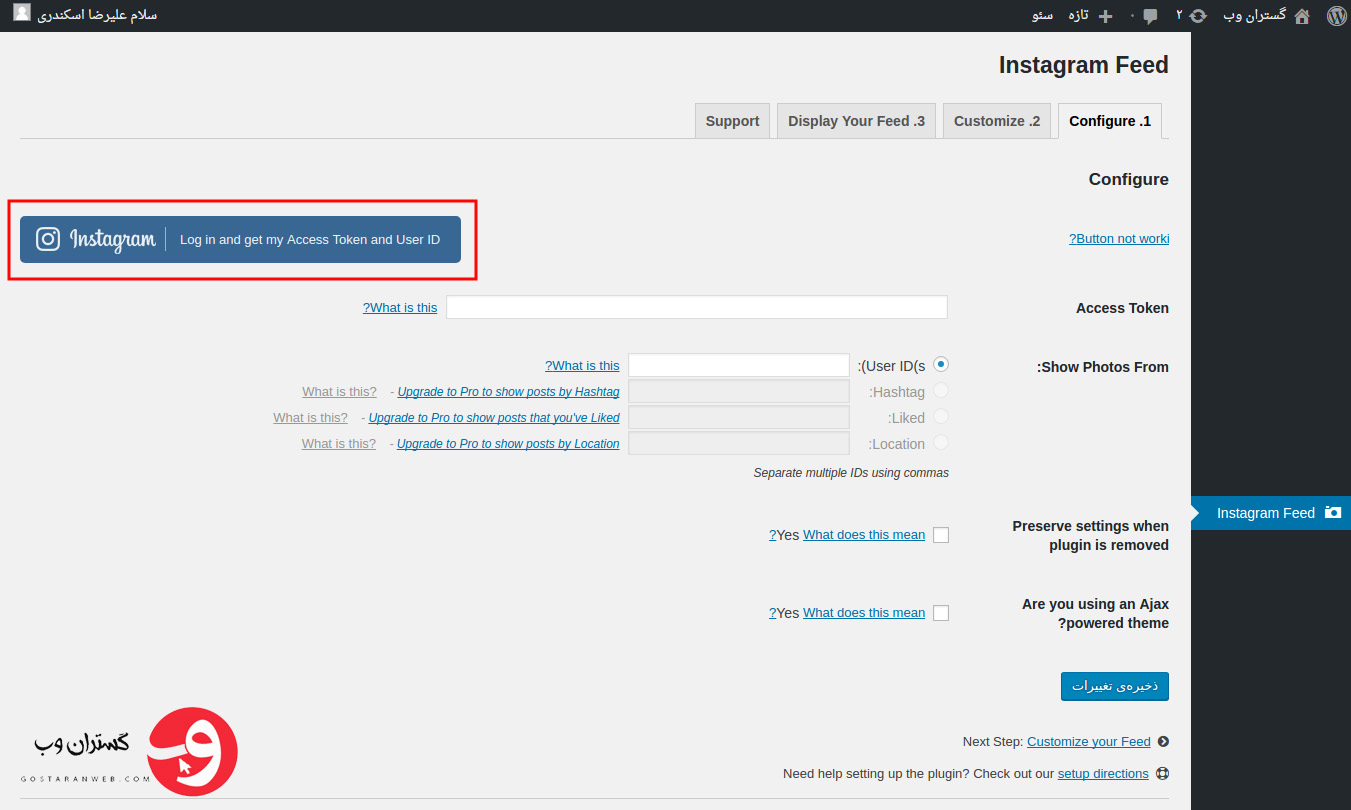Click the updates refresh icon in the admin bar

click(x=1198, y=16)
